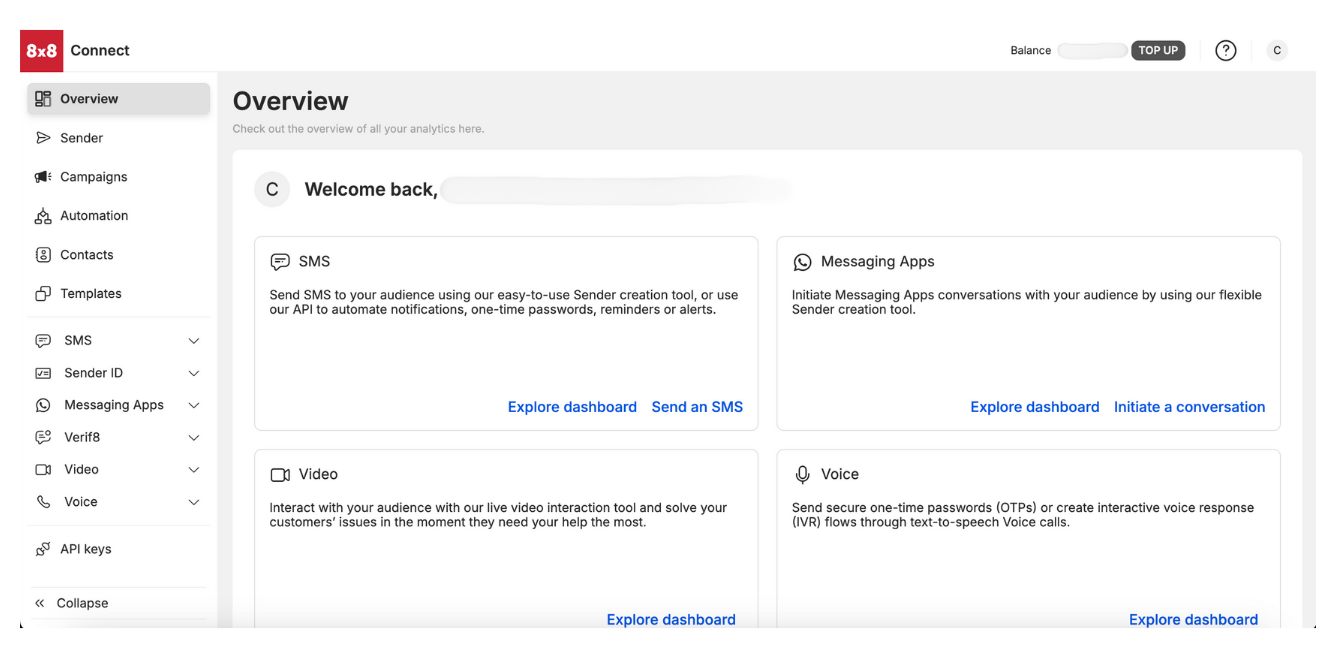This screenshot has width=1338, height=661.
Task: Click the Sender paper plane icon
Action: coord(43,138)
